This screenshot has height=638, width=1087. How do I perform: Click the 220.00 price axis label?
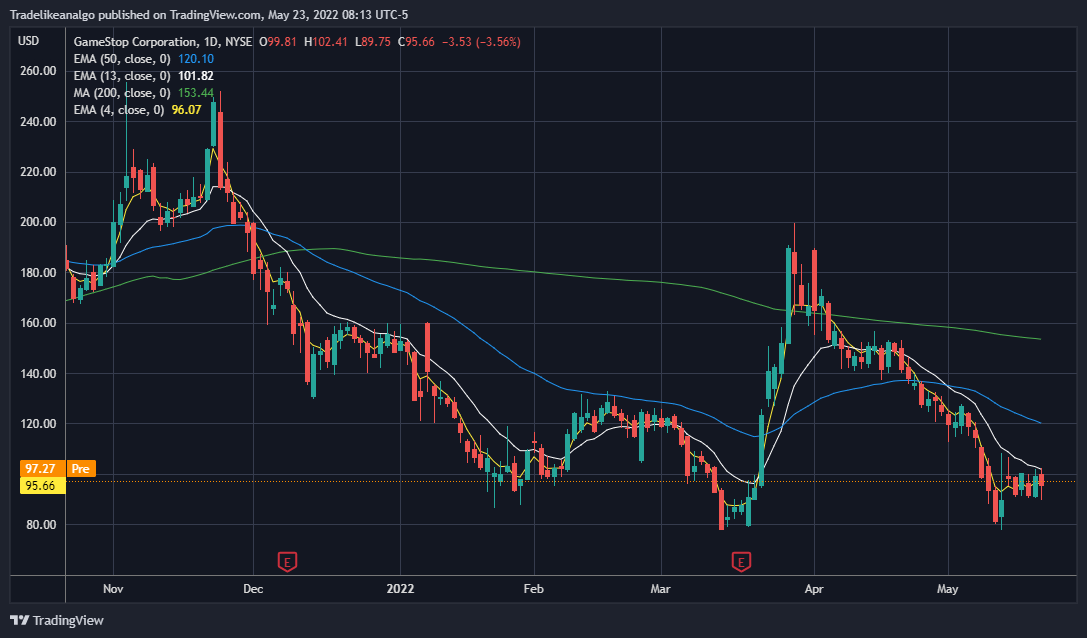pyautogui.click(x=40, y=172)
